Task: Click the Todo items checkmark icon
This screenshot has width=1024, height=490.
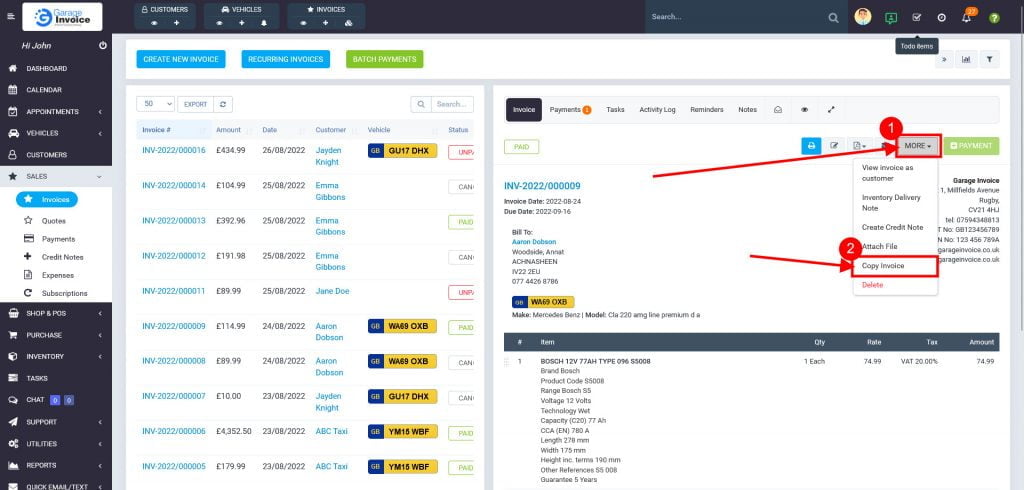Action: point(916,18)
